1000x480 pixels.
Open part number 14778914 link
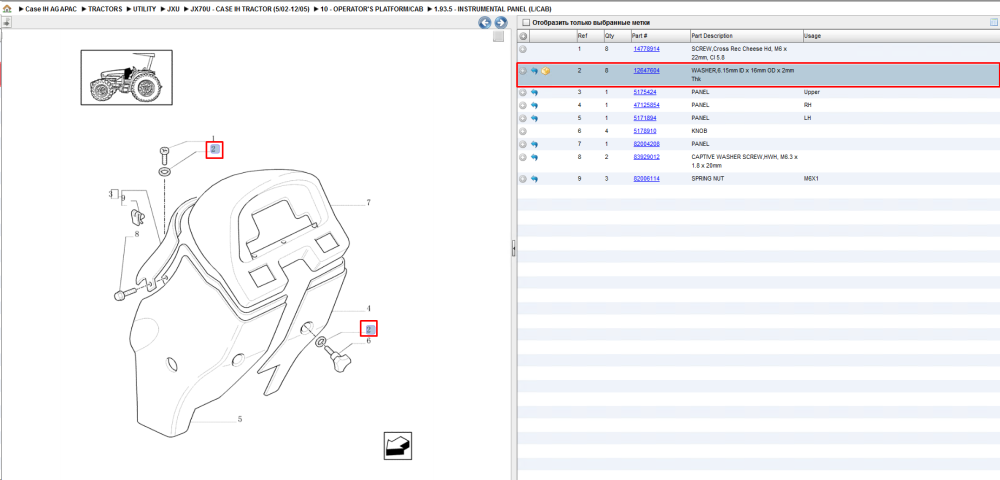[646, 48]
